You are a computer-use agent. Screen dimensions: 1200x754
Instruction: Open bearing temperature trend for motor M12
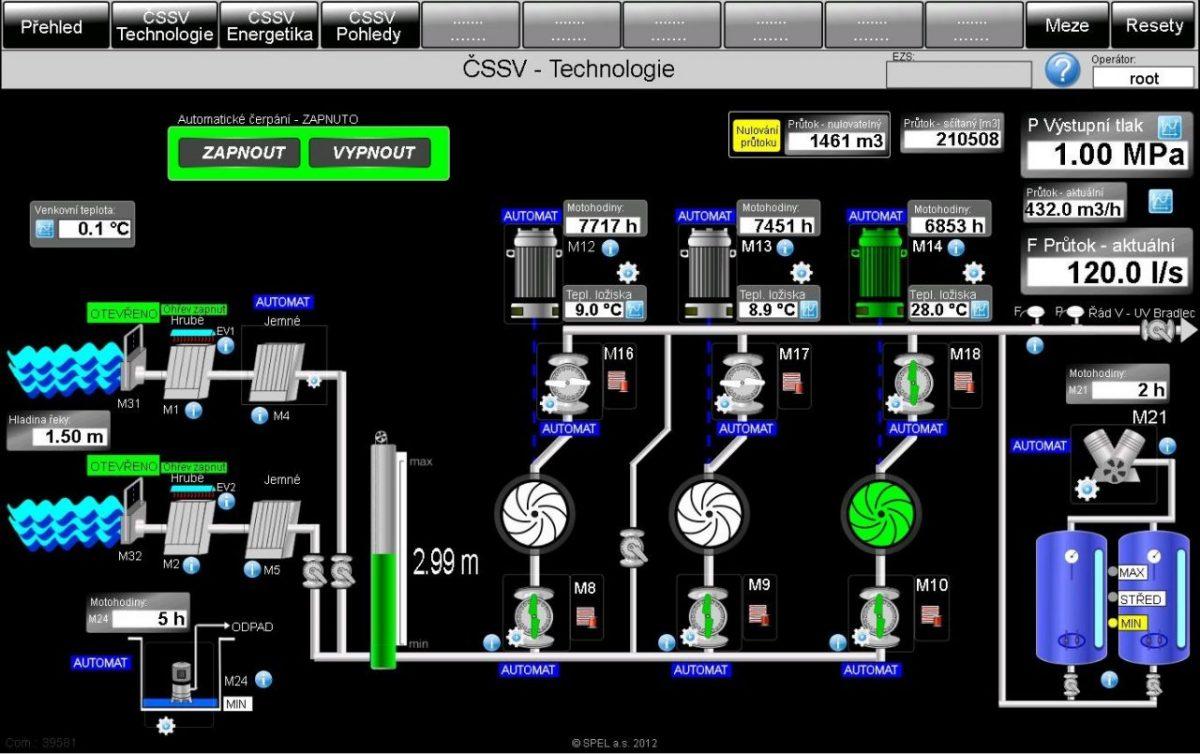point(635,310)
